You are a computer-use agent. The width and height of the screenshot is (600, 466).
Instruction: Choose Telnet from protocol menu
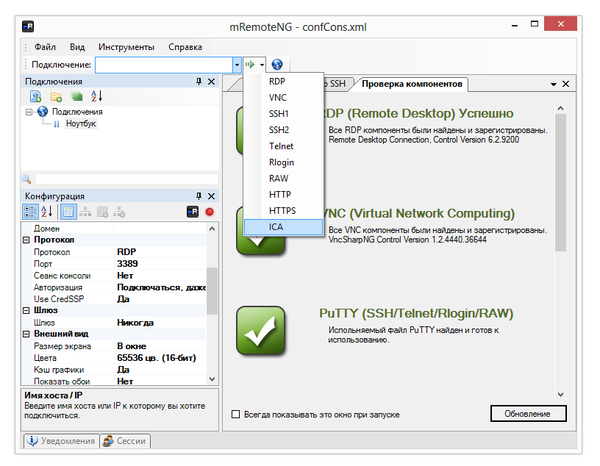[x=284, y=146]
